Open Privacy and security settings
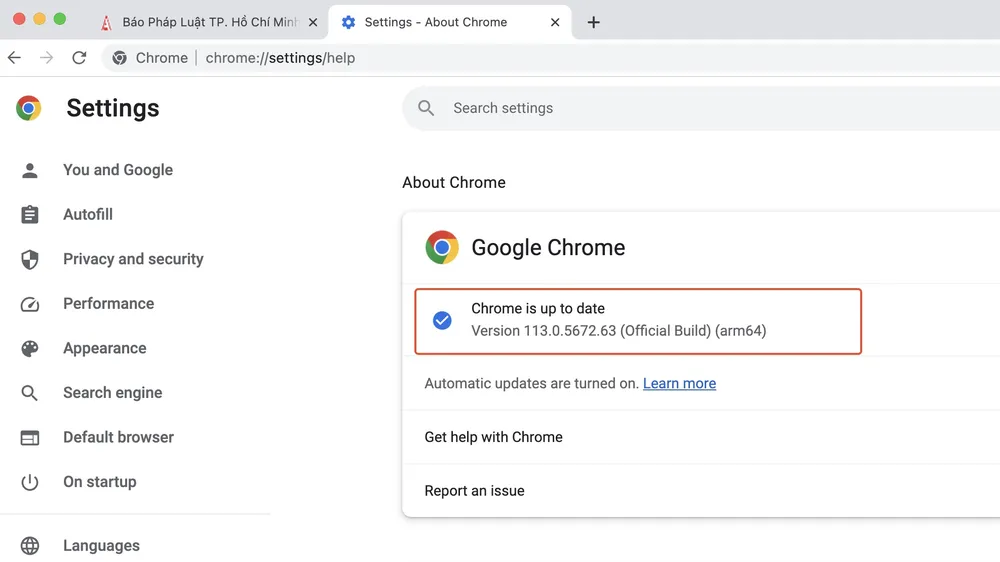The width and height of the screenshot is (1000, 562). (133, 259)
